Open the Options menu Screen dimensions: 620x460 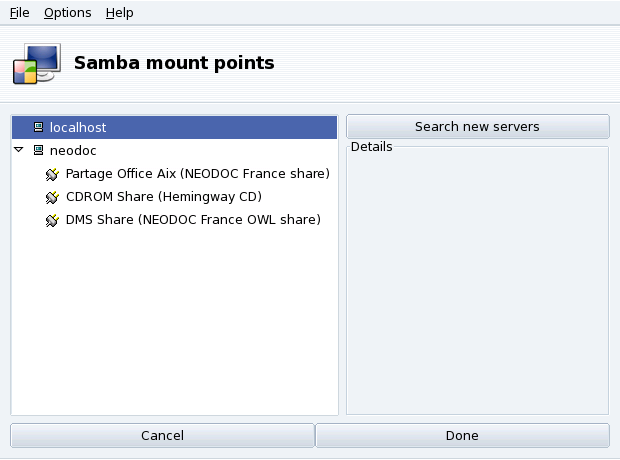(67, 13)
